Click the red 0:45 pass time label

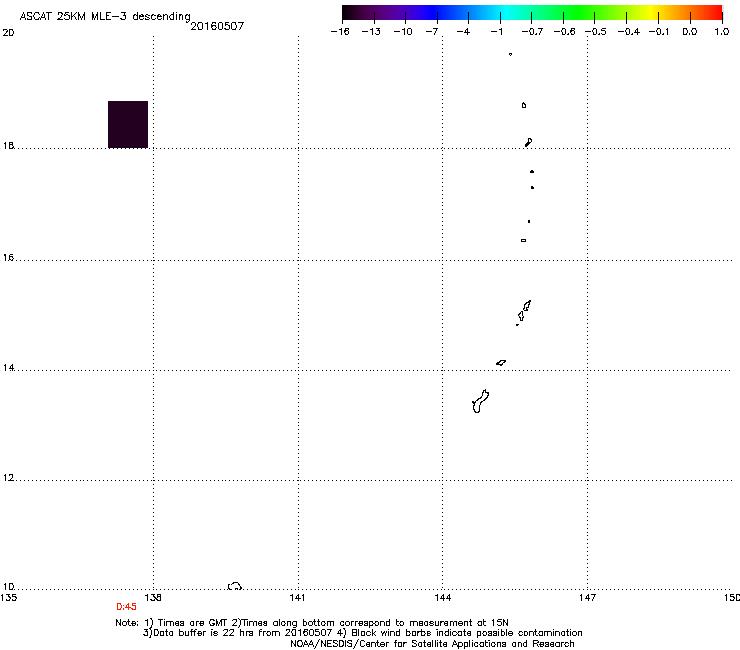[126, 607]
